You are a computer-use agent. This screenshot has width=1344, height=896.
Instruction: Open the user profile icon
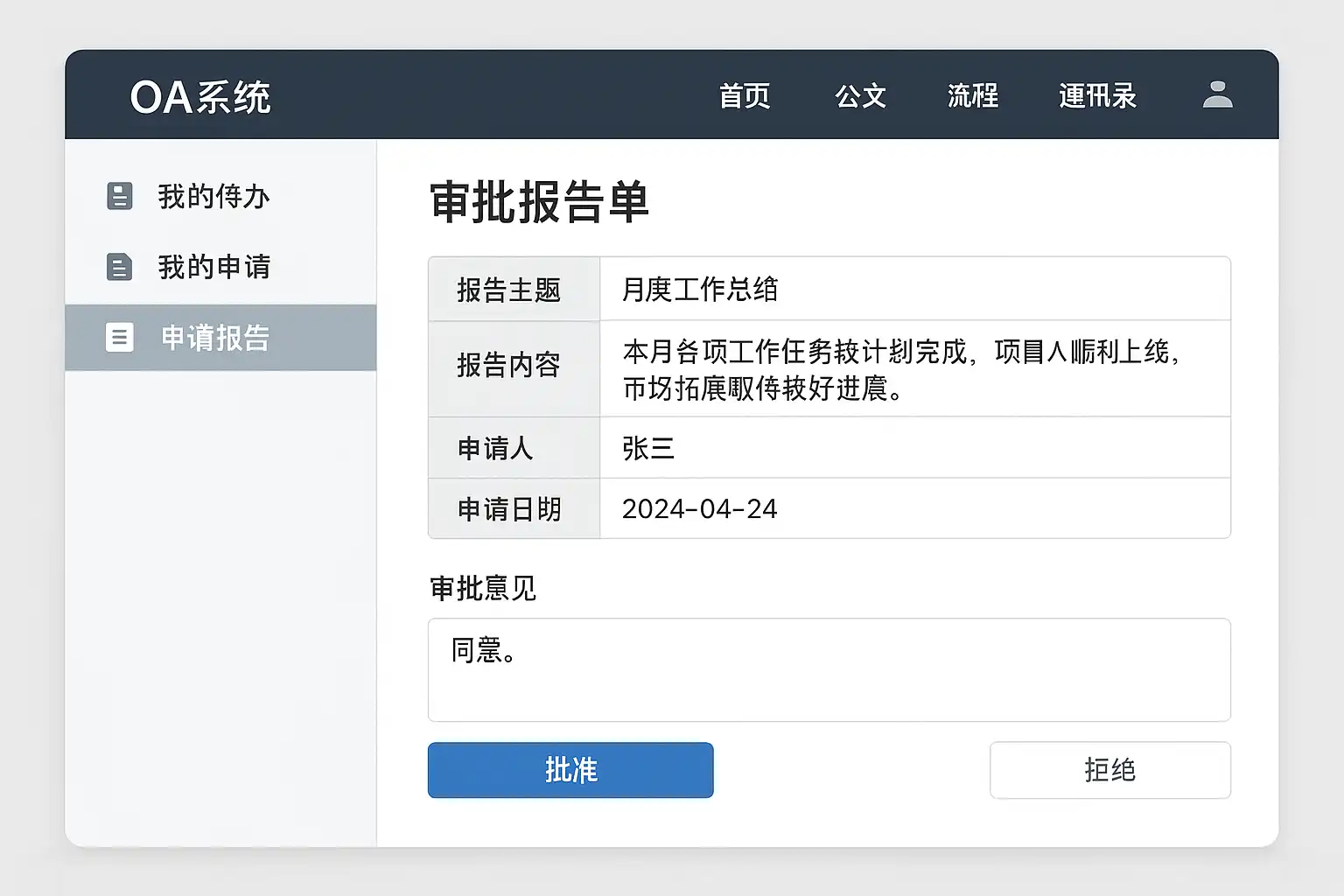(x=1217, y=94)
